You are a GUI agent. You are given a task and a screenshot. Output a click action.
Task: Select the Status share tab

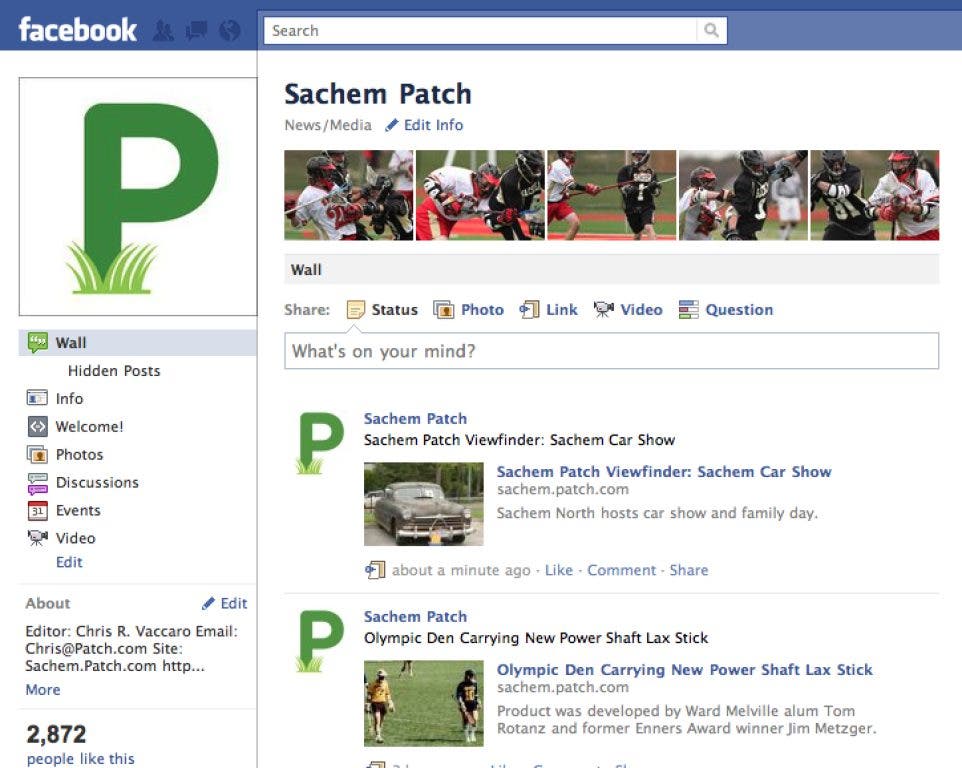tap(382, 310)
